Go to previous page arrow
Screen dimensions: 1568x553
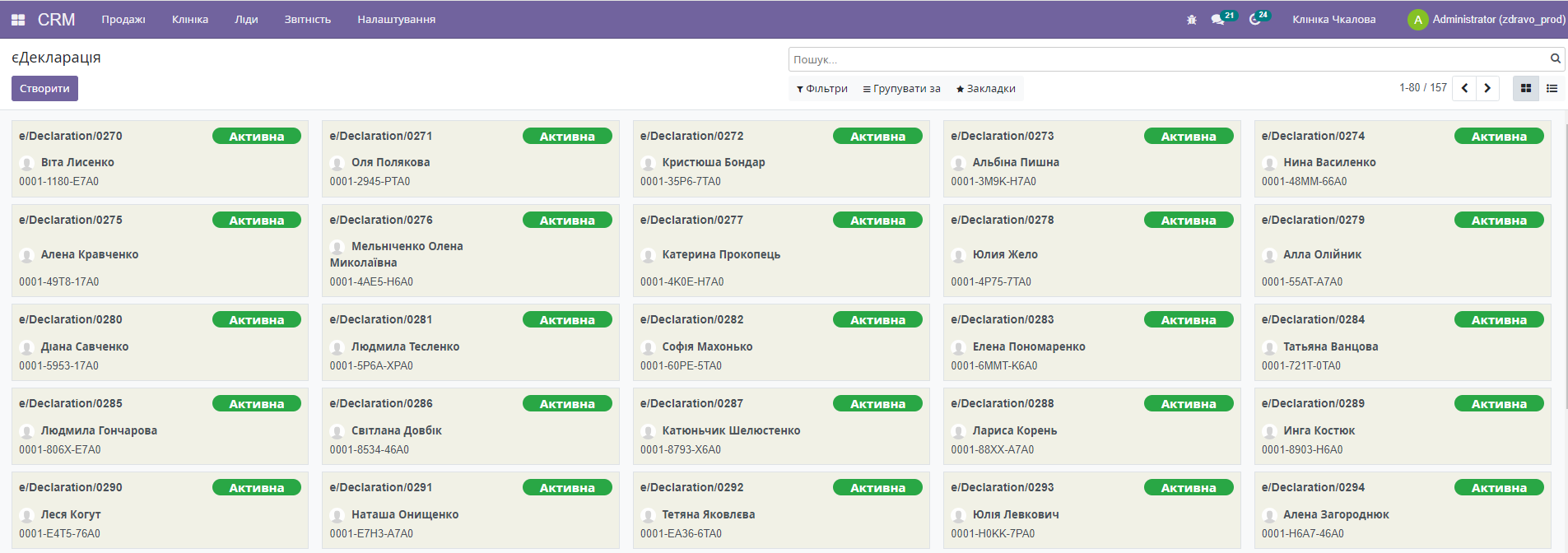point(1464,88)
